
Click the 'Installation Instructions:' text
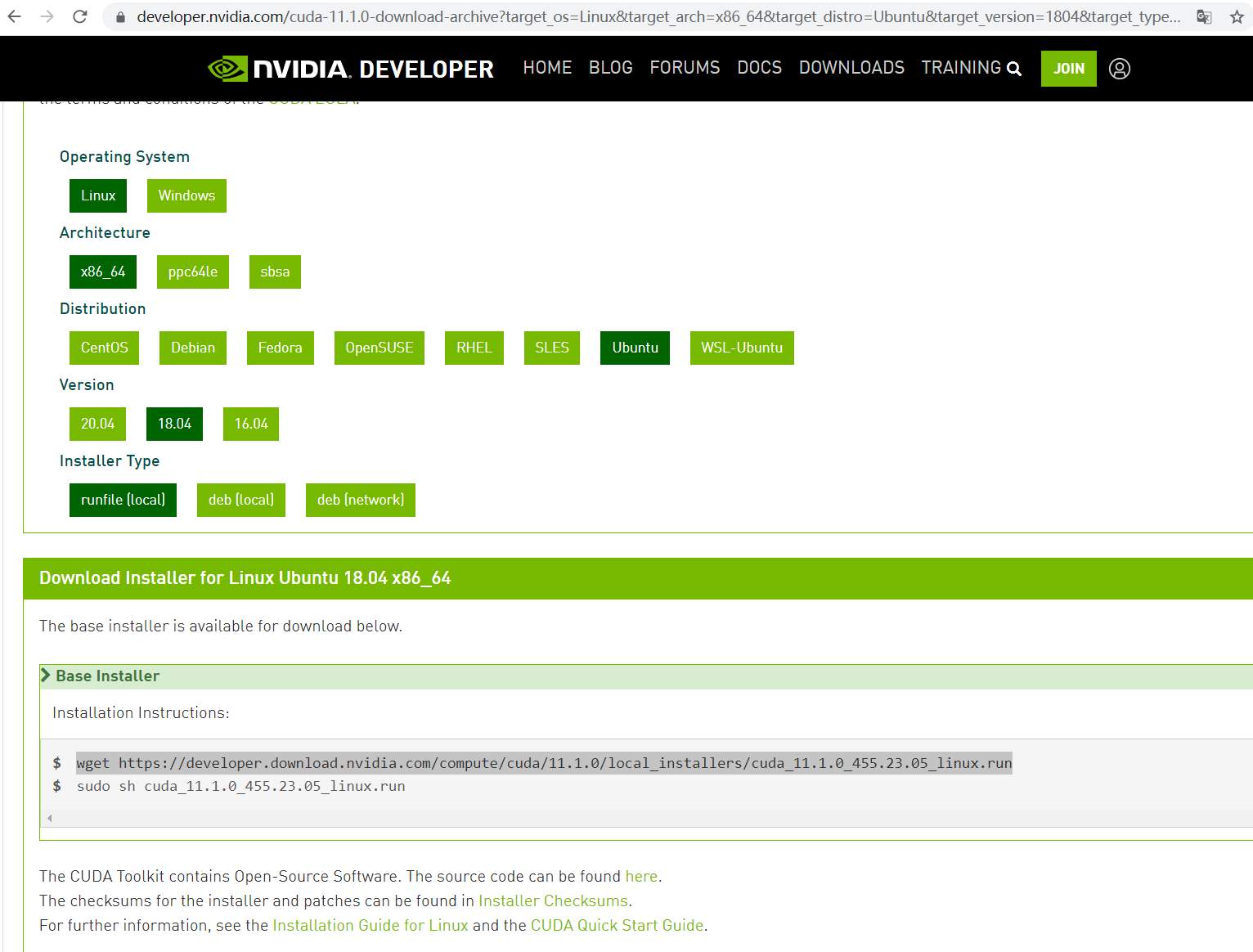point(141,712)
